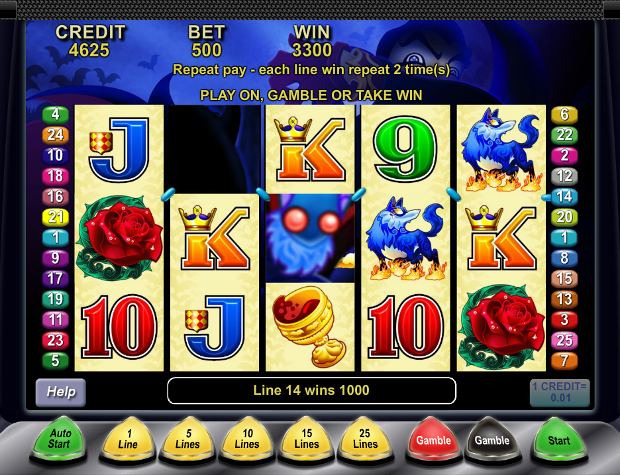
Task: Click the payline 14 marker on right
Action: click(564, 197)
